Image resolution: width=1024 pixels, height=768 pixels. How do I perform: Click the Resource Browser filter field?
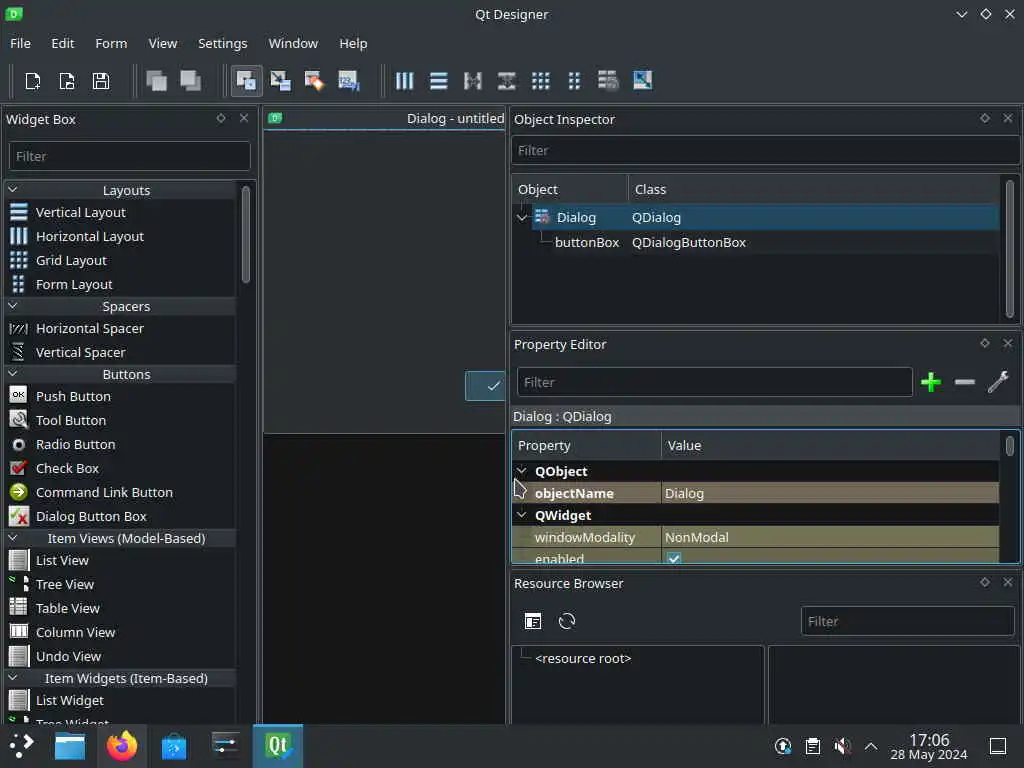[x=907, y=621]
